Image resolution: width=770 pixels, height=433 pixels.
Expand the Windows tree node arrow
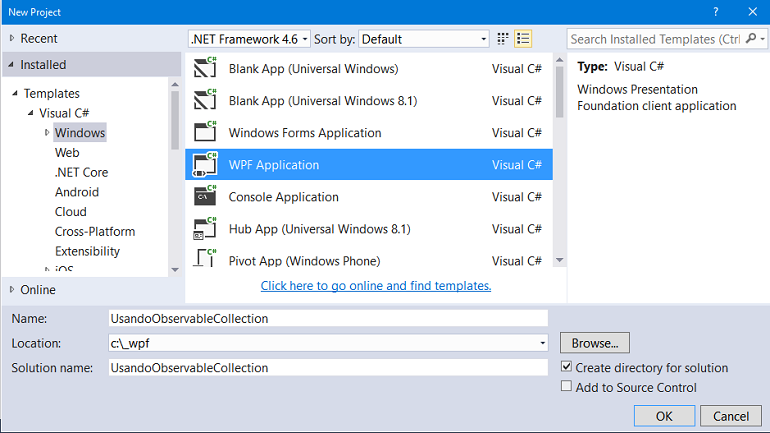point(47,133)
